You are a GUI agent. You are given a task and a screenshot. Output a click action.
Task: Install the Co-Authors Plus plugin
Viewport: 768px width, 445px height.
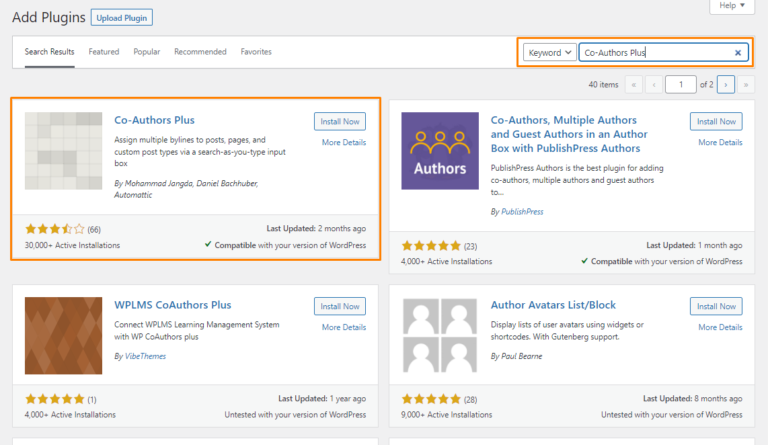click(x=340, y=121)
